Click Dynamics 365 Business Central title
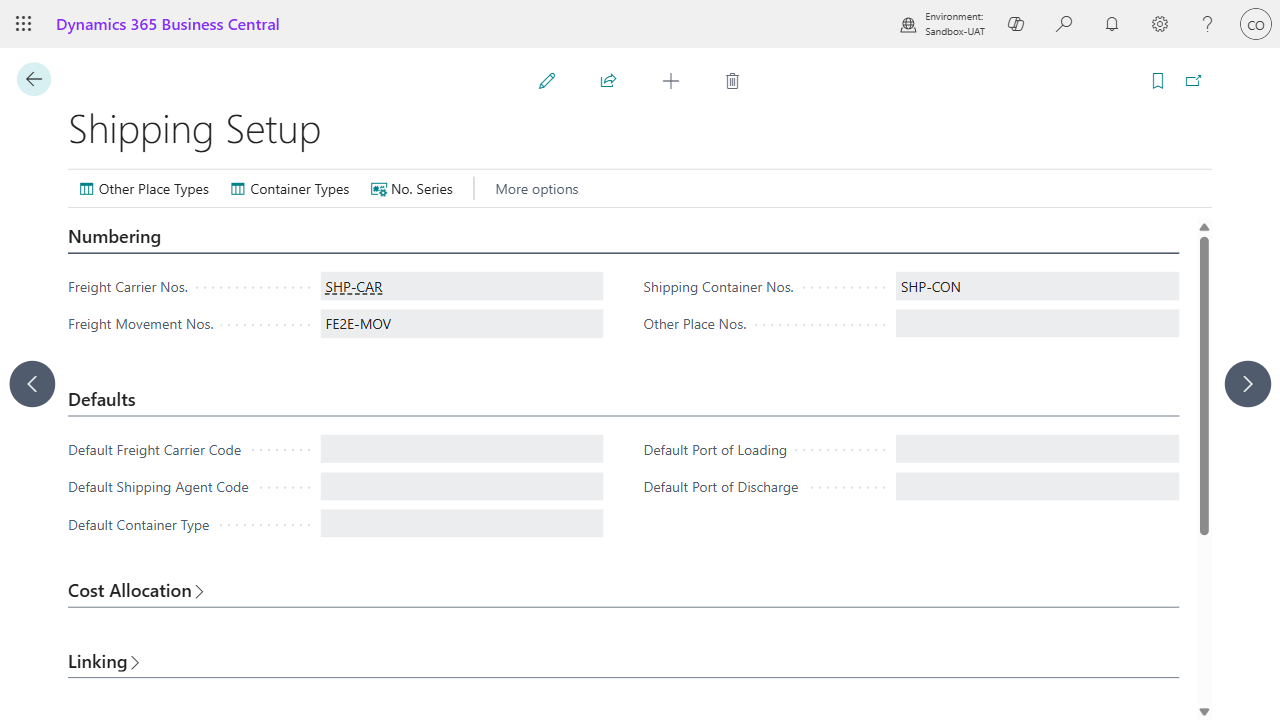This screenshot has width=1280, height=720. [168, 24]
